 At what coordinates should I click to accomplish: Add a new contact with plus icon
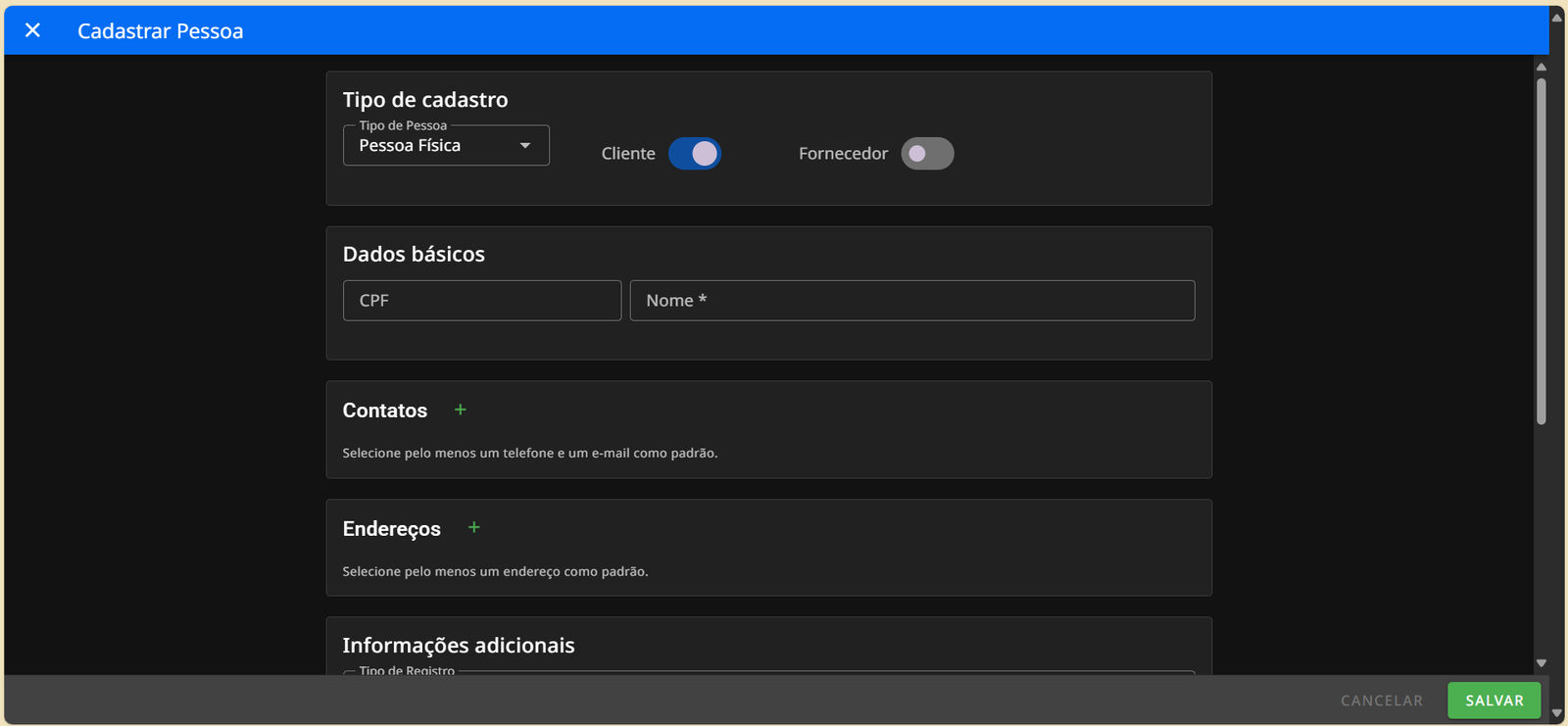click(460, 410)
